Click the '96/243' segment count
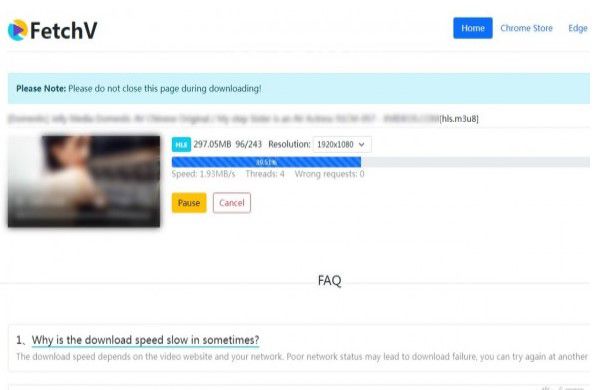Screen dimensions: 599x390 [248, 144]
